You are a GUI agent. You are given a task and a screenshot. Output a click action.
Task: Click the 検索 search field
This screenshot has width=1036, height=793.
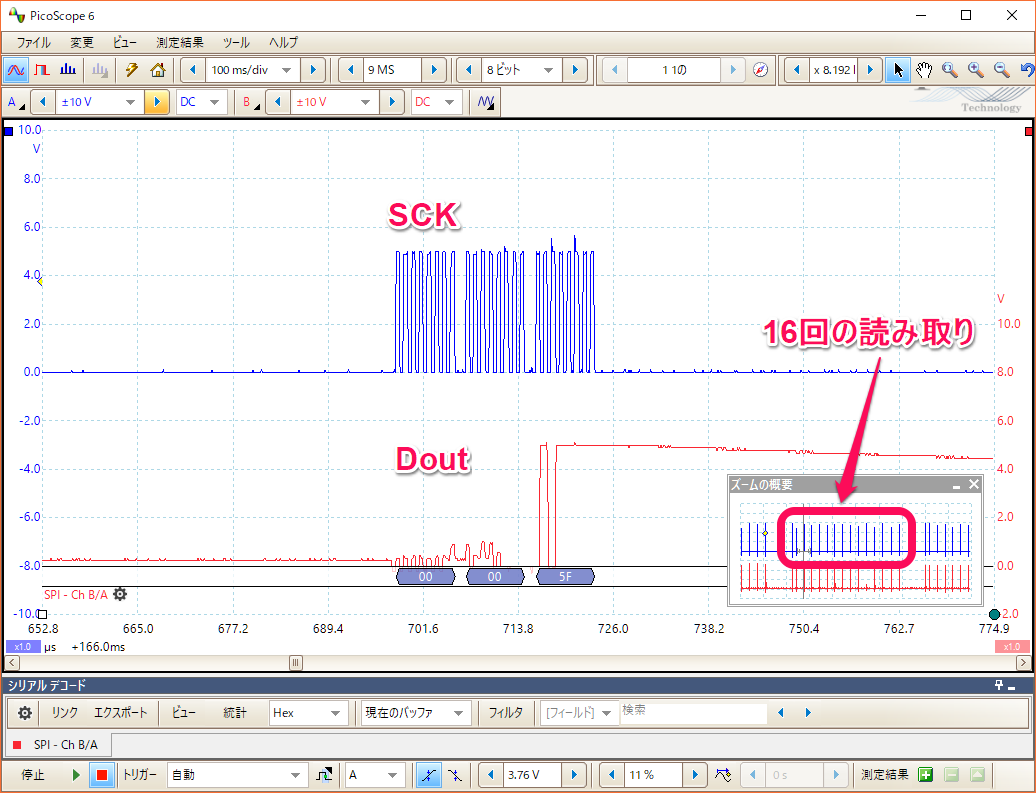(692, 713)
